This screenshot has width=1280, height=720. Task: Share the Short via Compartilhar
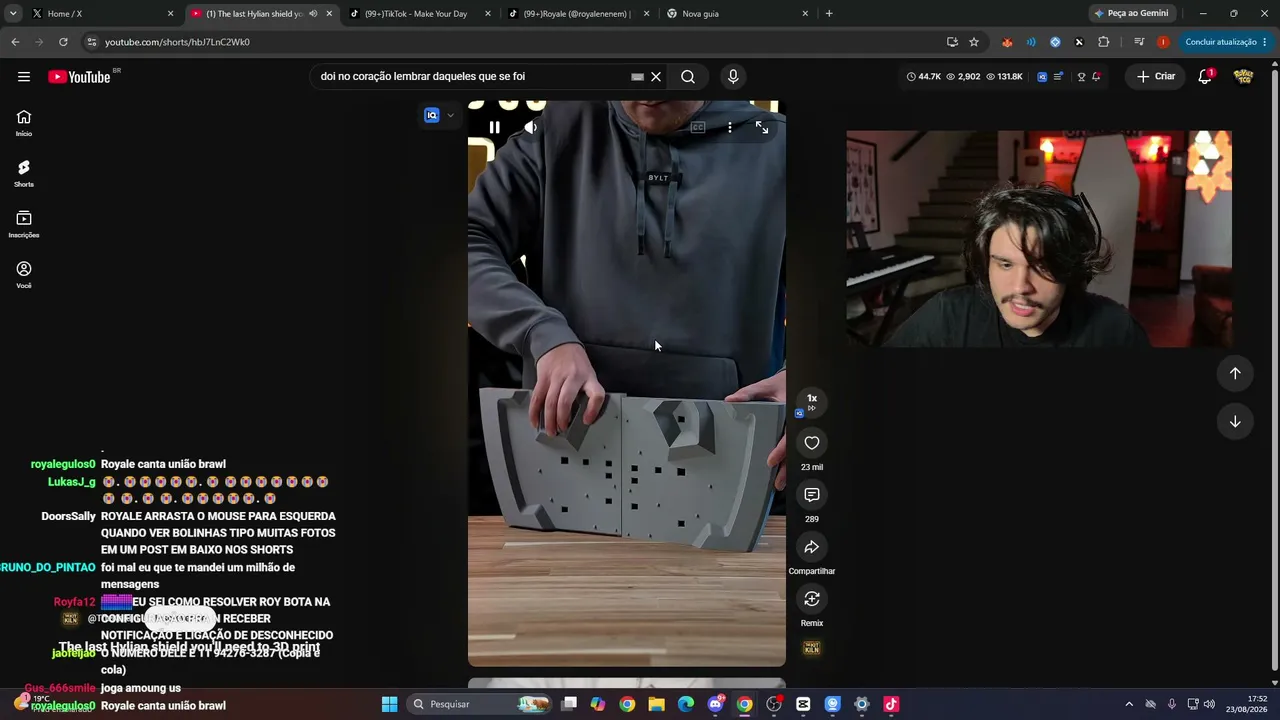[812, 547]
